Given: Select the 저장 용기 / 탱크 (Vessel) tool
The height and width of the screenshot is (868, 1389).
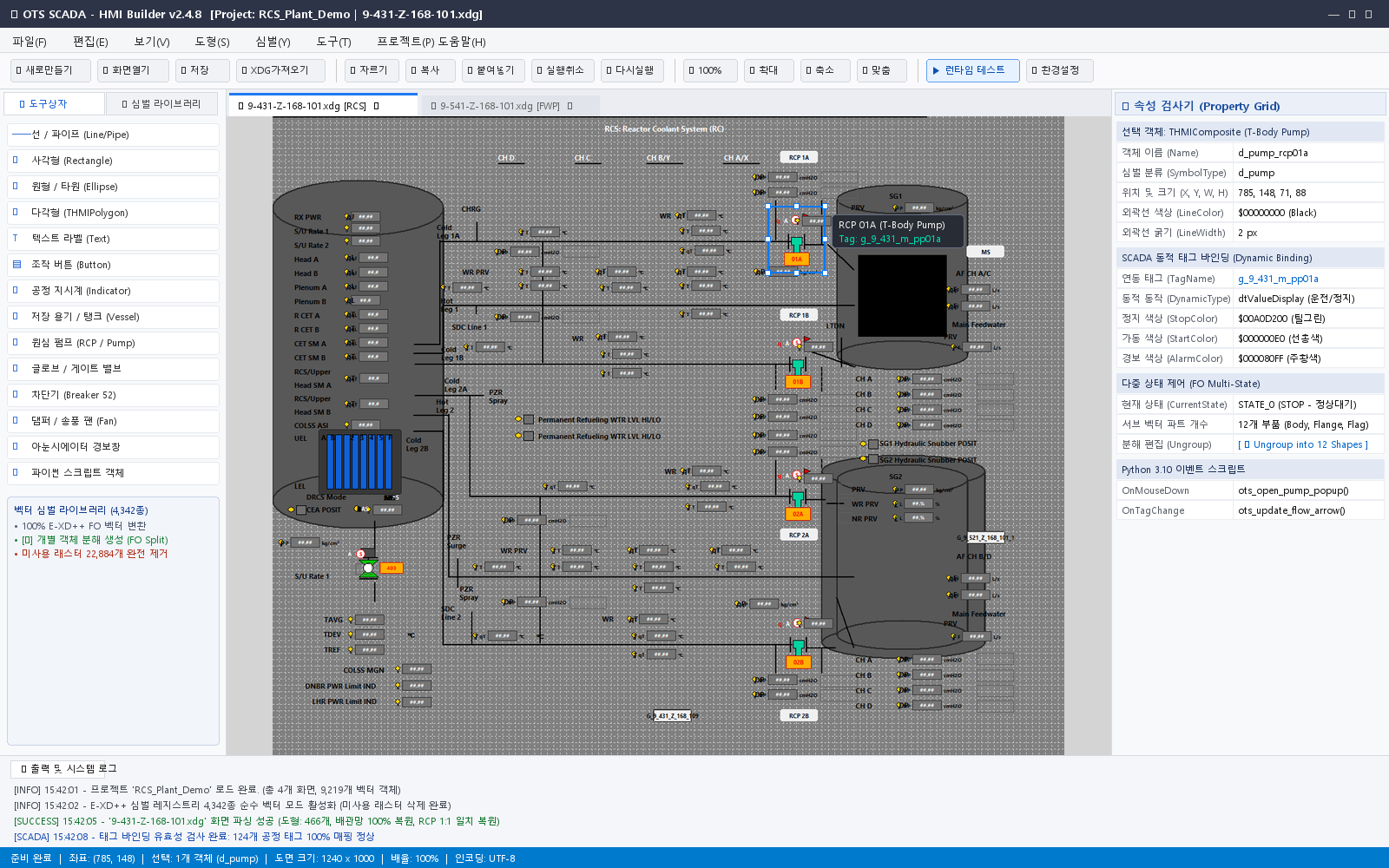Looking at the screenshot, I should [113, 317].
